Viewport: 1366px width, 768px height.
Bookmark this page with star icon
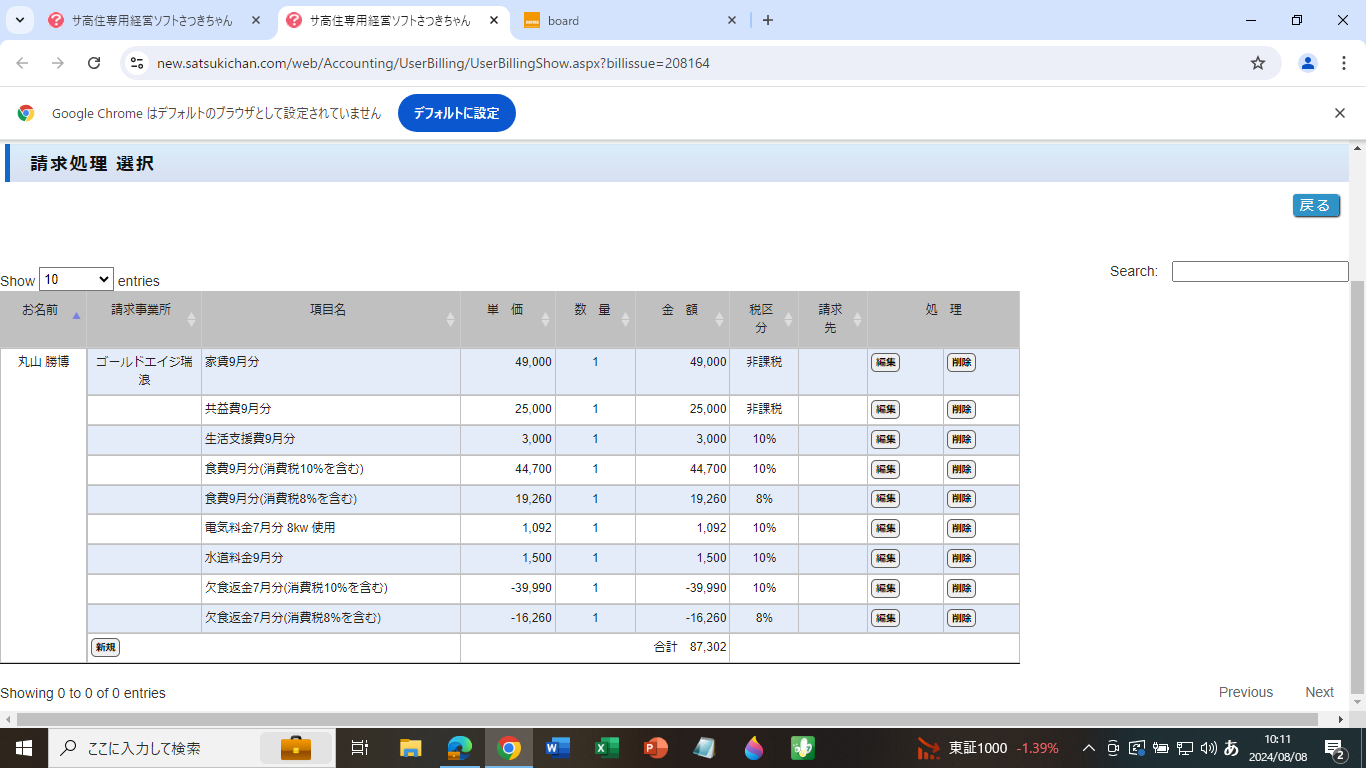point(1258,63)
